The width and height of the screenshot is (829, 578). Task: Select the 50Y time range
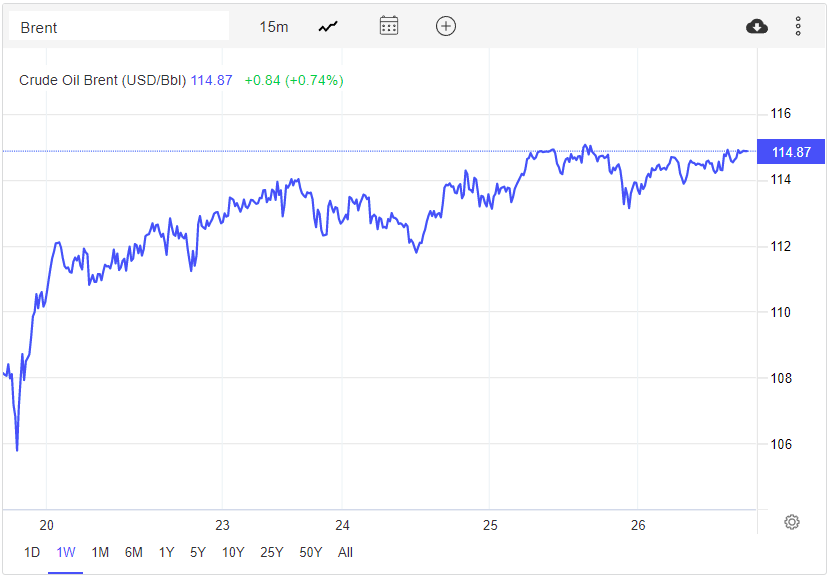click(x=310, y=552)
